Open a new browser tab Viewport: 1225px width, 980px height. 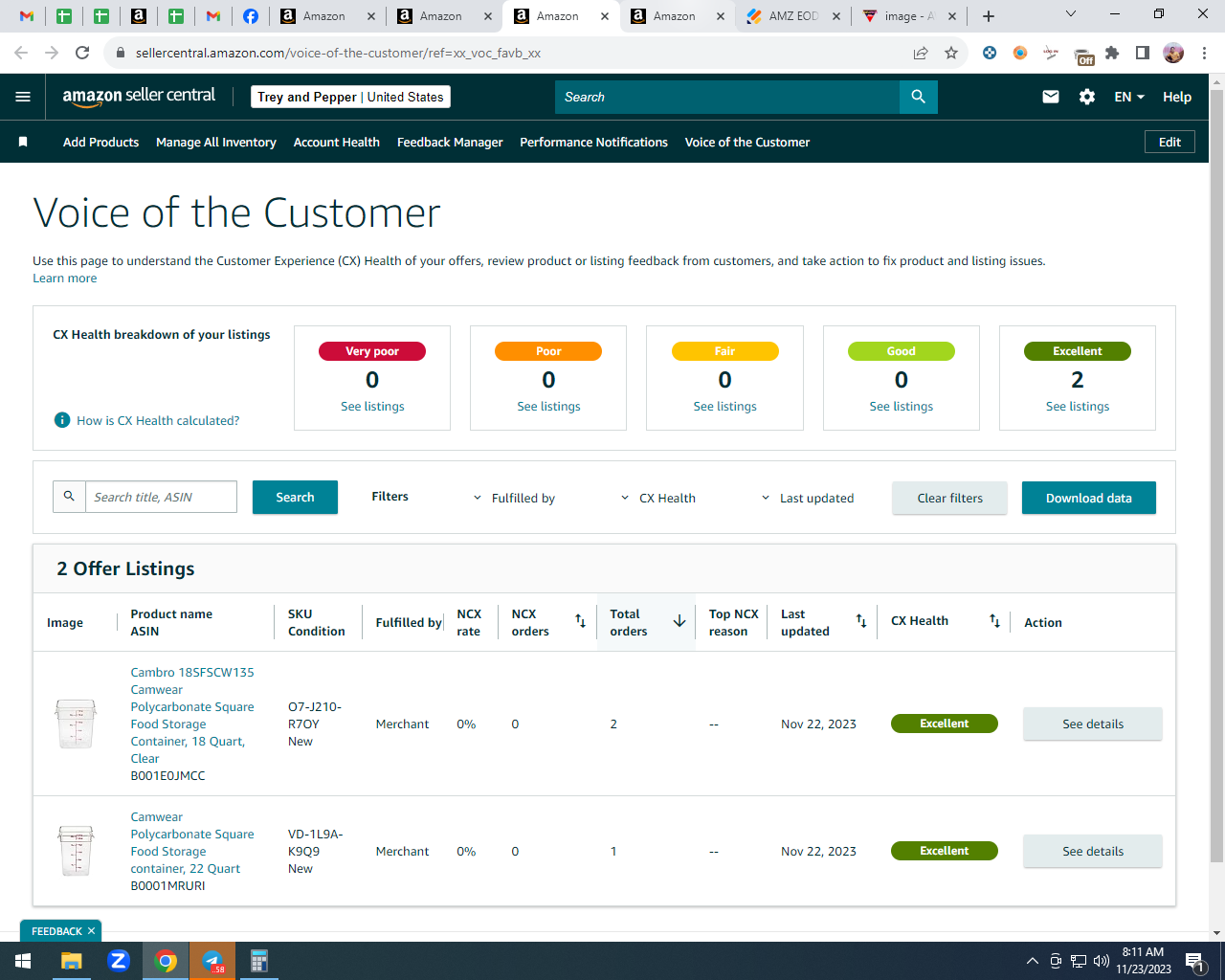coord(989,16)
